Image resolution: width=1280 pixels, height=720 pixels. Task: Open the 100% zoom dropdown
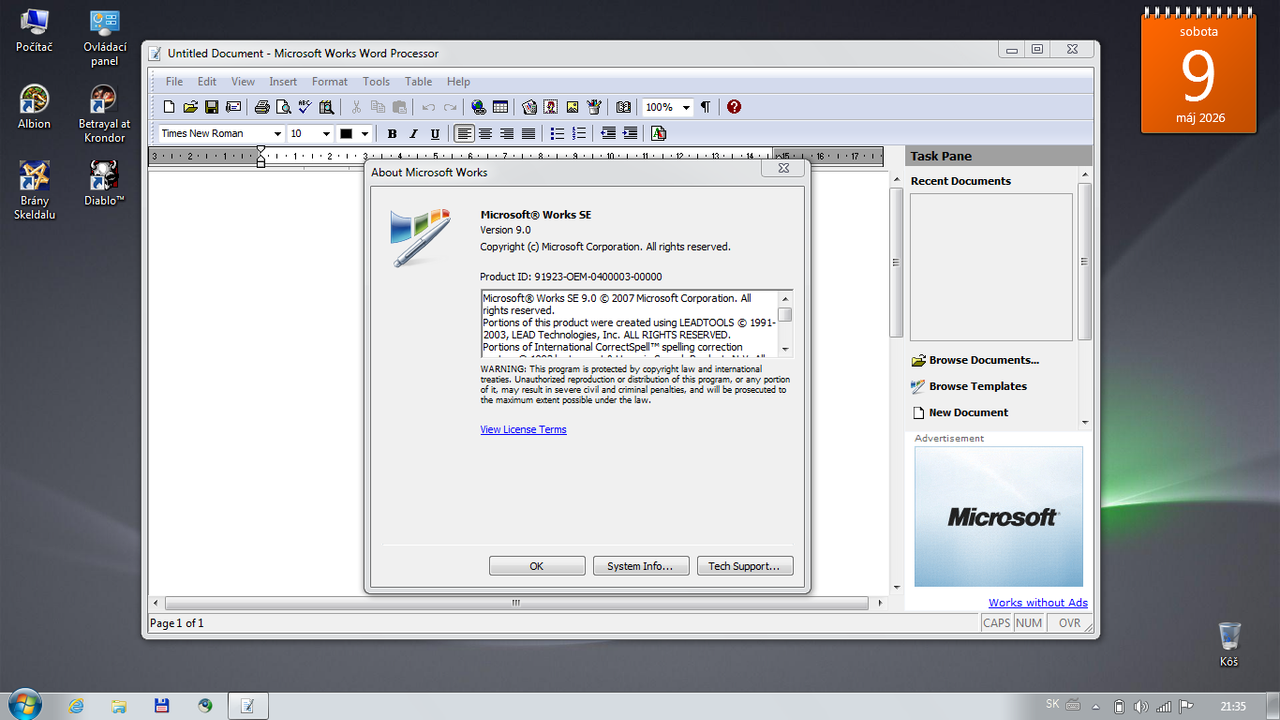pos(686,107)
